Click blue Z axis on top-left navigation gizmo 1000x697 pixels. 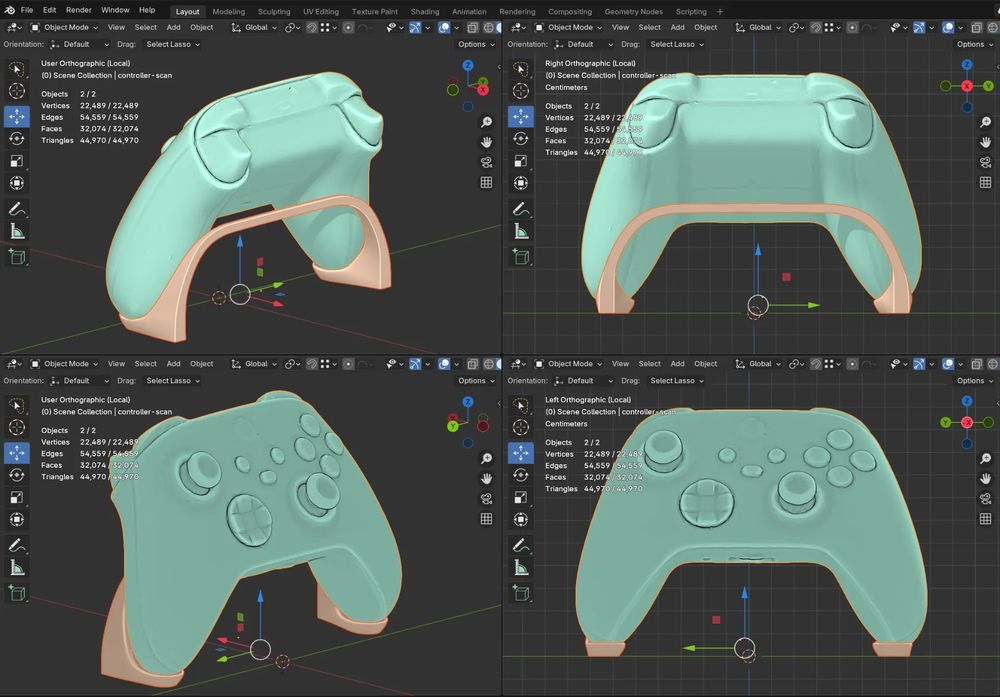coord(467,65)
